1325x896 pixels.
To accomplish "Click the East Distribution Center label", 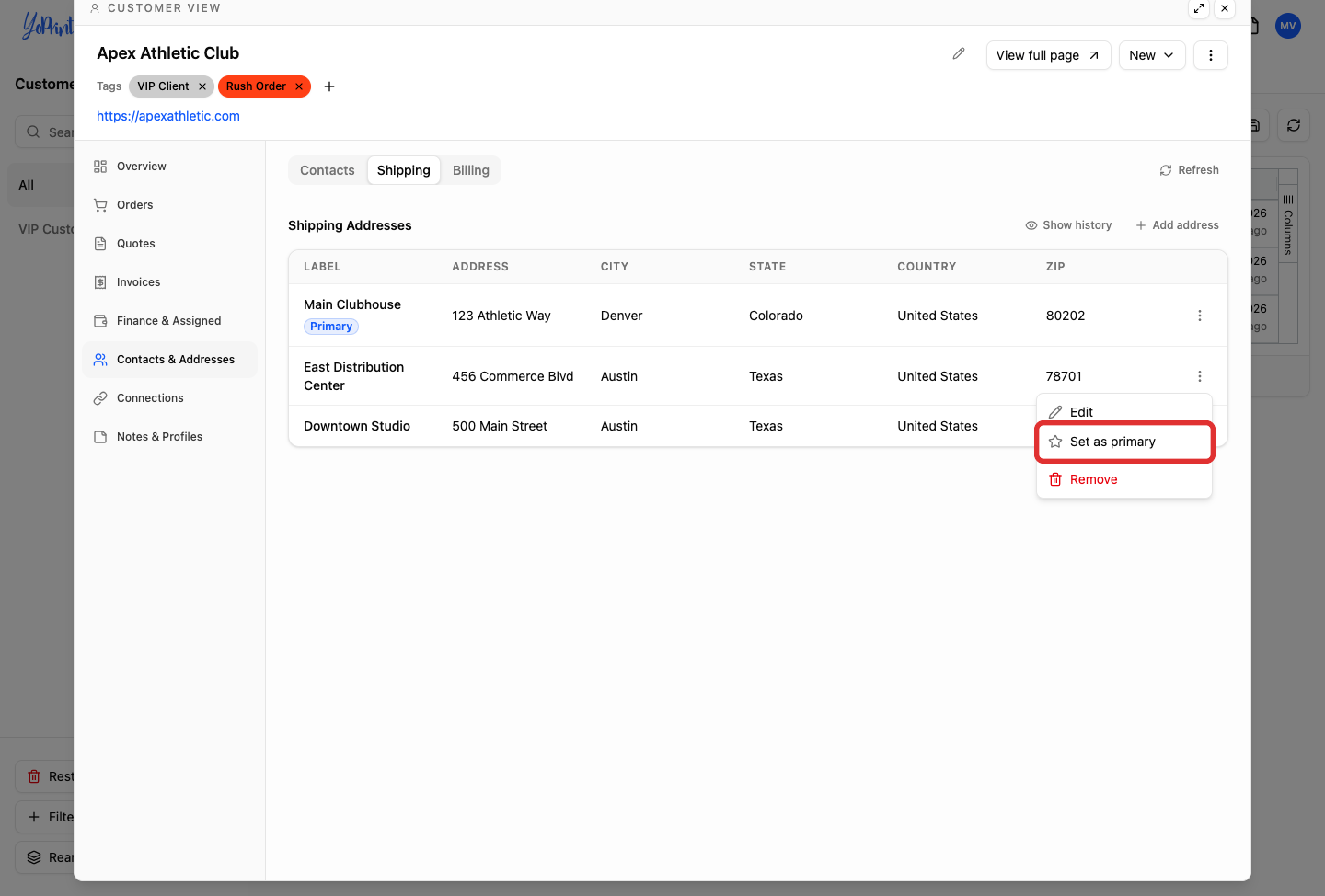I will point(354,376).
